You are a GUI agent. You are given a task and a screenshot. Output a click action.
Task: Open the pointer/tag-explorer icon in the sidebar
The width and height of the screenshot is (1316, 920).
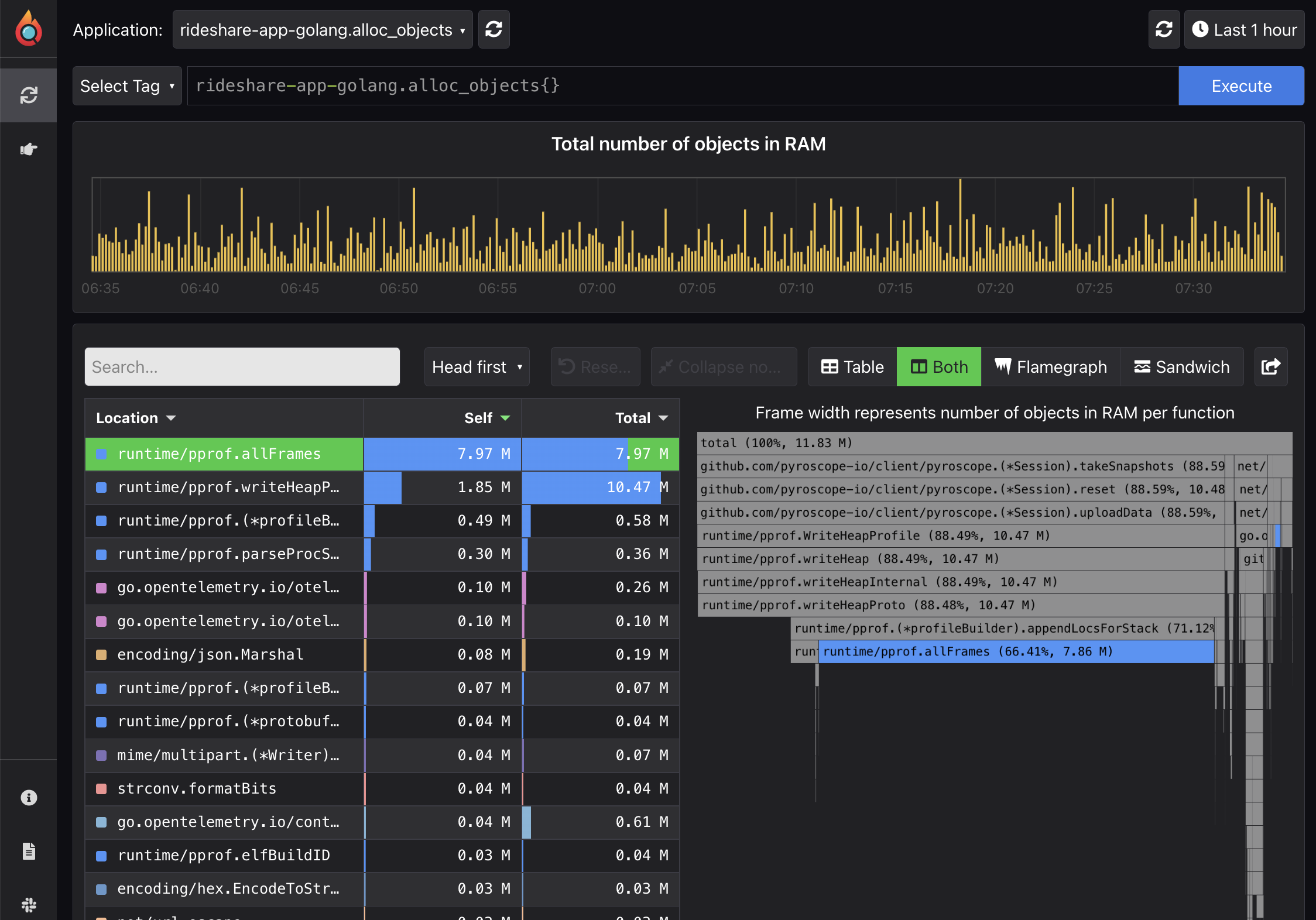click(28, 149)
